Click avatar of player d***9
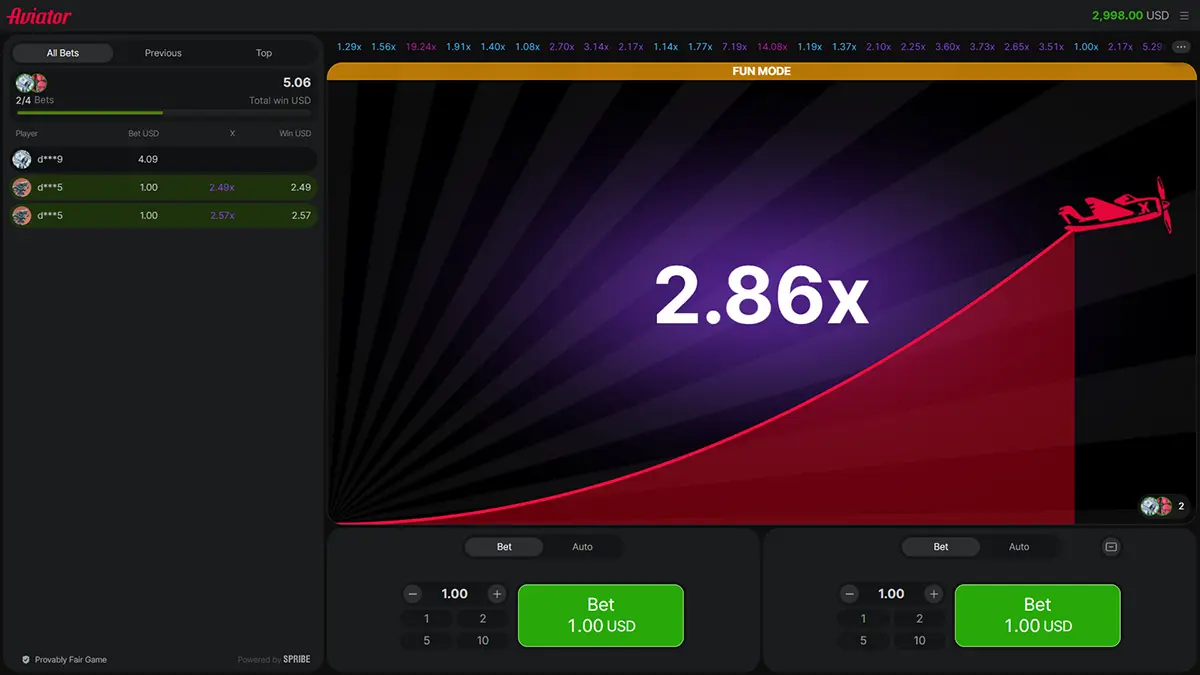Screen dimensions: 1200x675 (x=22, y=159)
